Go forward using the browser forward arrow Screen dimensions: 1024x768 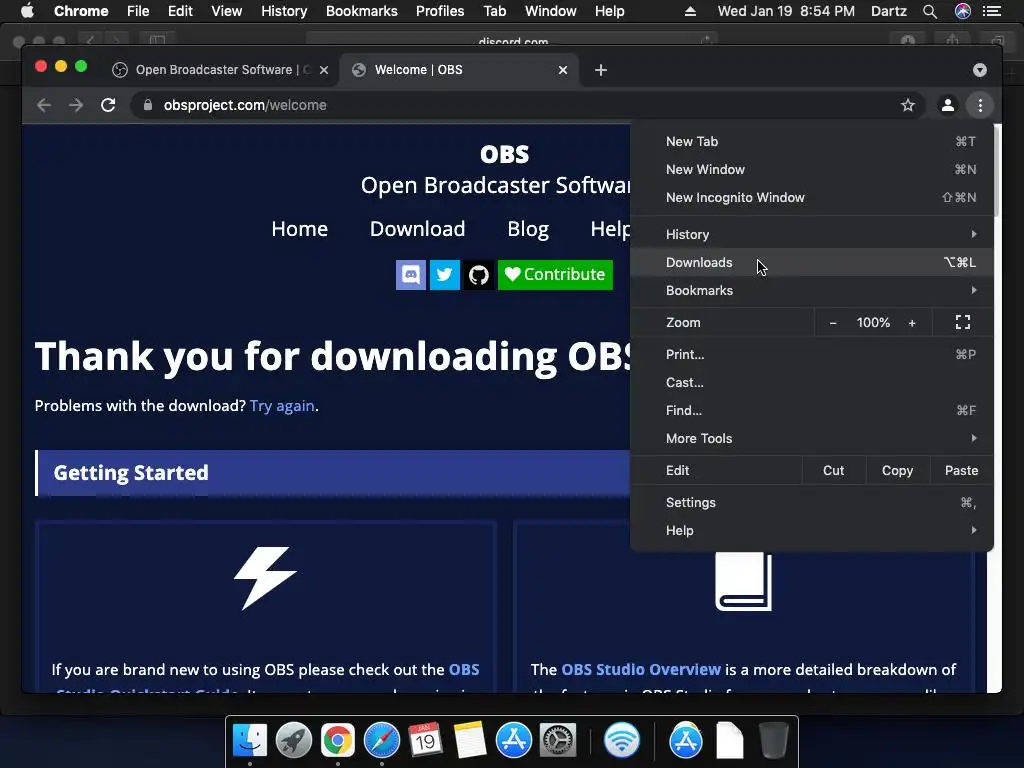(76, 105)
